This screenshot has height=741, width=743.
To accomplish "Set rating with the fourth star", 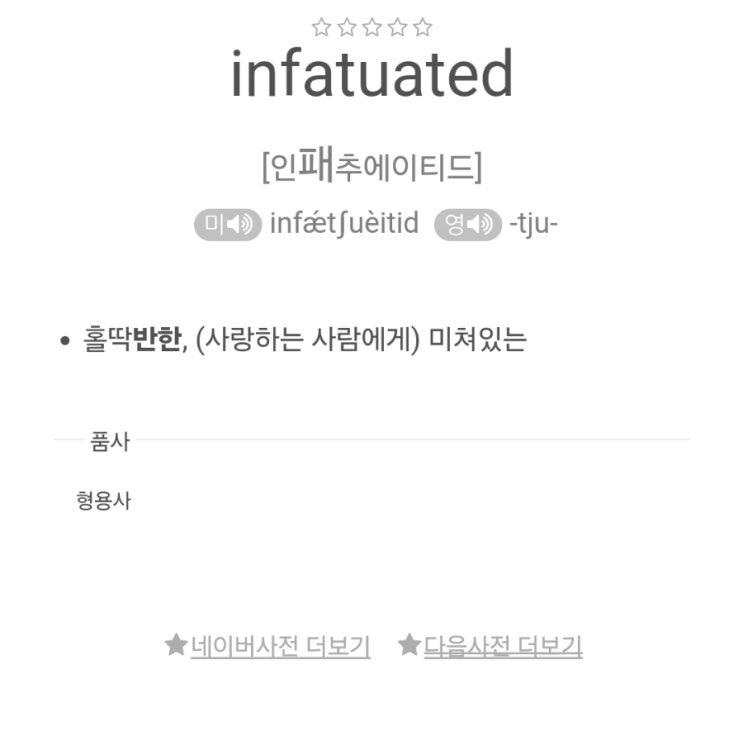I will click(397, 27).
